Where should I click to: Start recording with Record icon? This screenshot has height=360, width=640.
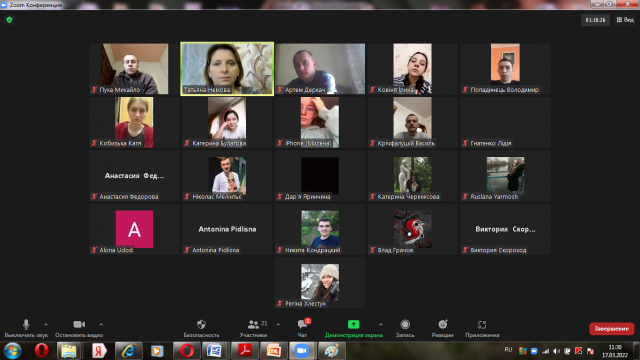pyautogui.click(x=405, y=328)
